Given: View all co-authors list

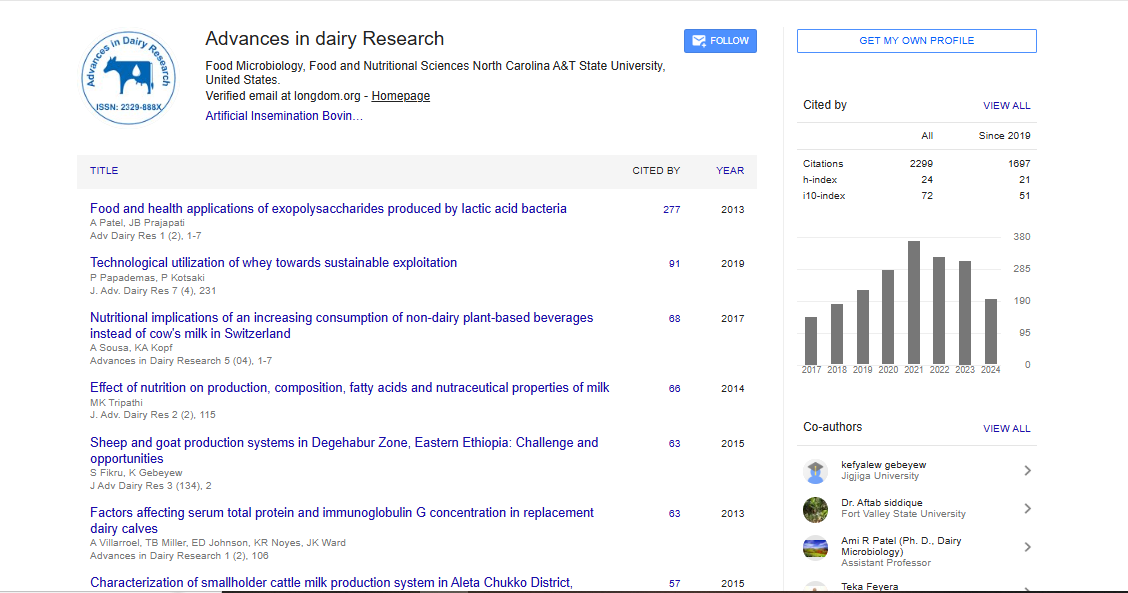Looking at the screenshot, I should (1006, 429).
